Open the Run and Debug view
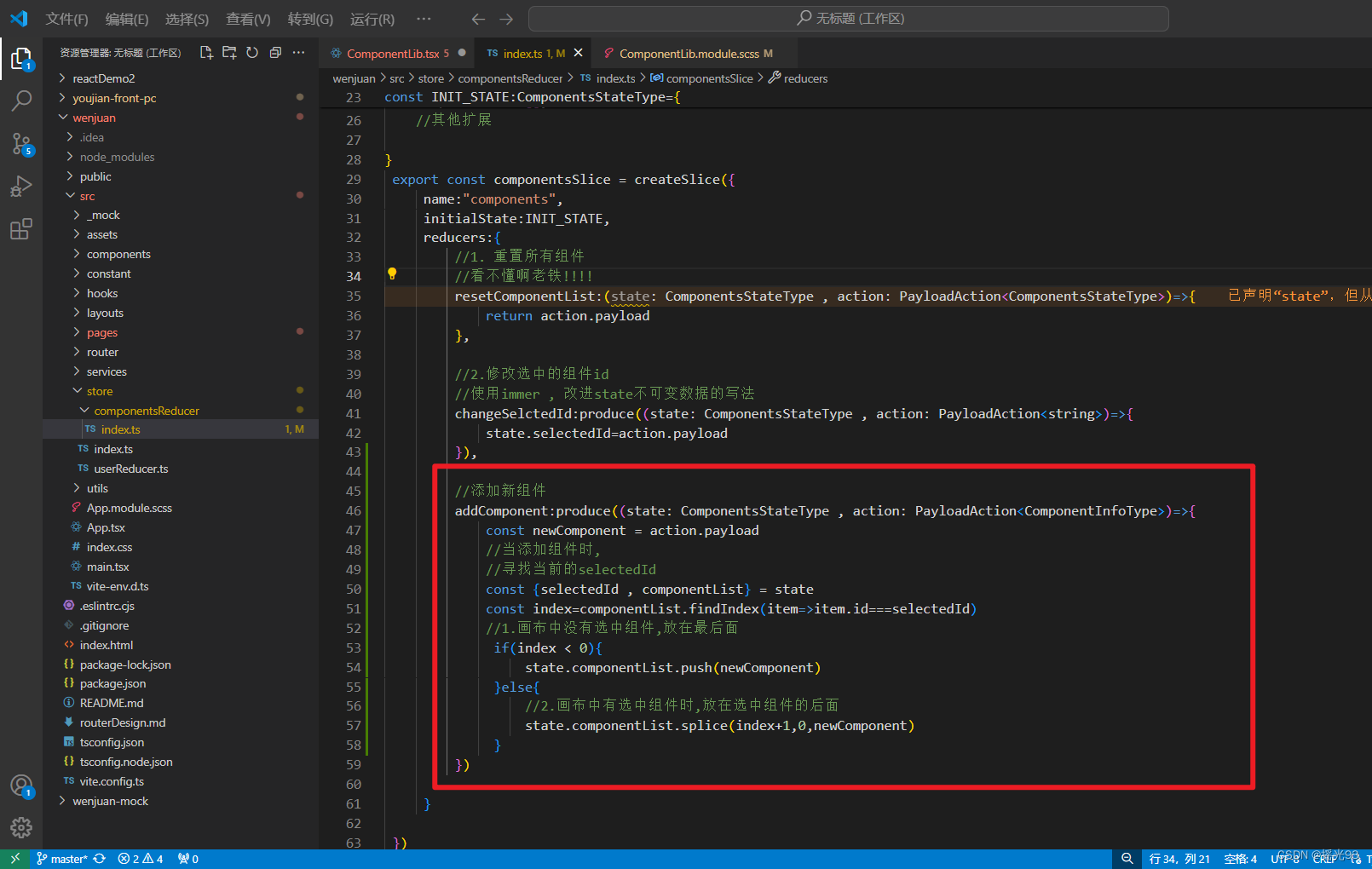 tap(21, 186)
